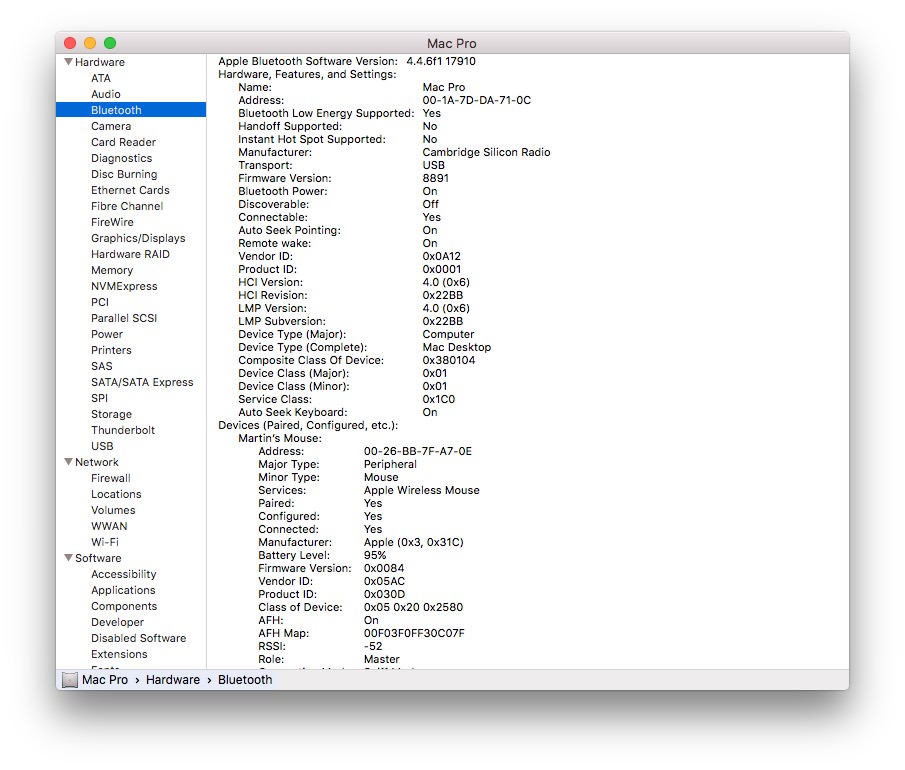Collapse the Hardware section triangle

[68, 62]
